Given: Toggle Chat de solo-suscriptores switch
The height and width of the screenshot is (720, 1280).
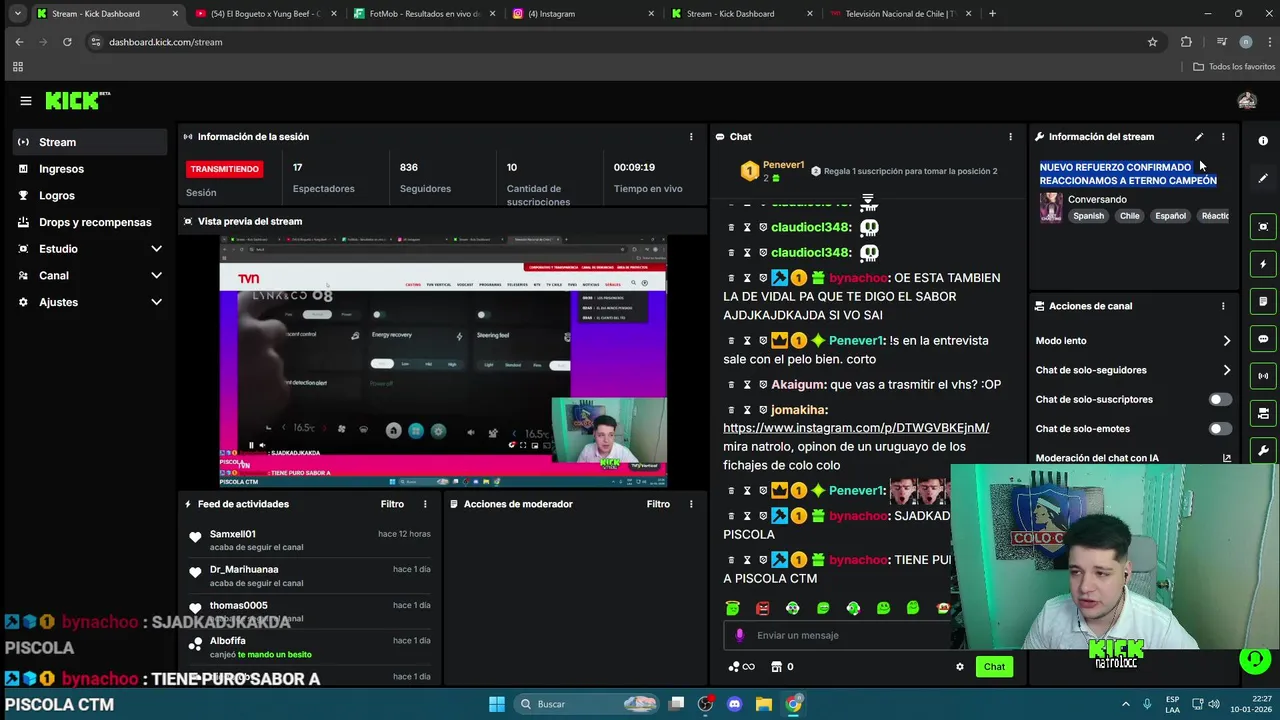Looking at the screenshot, I should point(1220,399).
